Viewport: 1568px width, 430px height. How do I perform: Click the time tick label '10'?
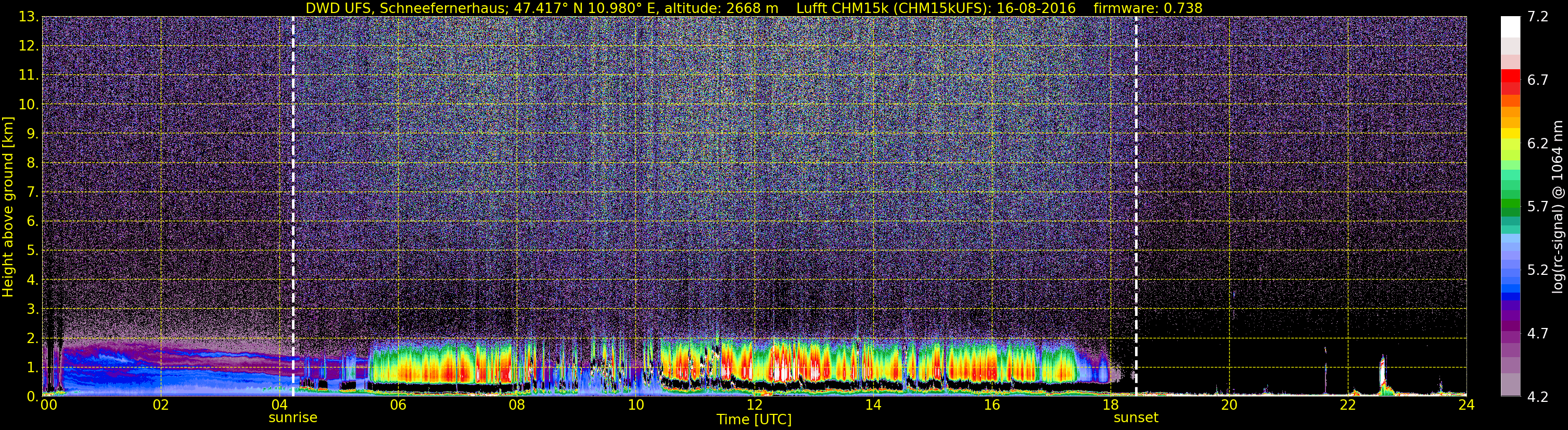[x=635, y=405]
